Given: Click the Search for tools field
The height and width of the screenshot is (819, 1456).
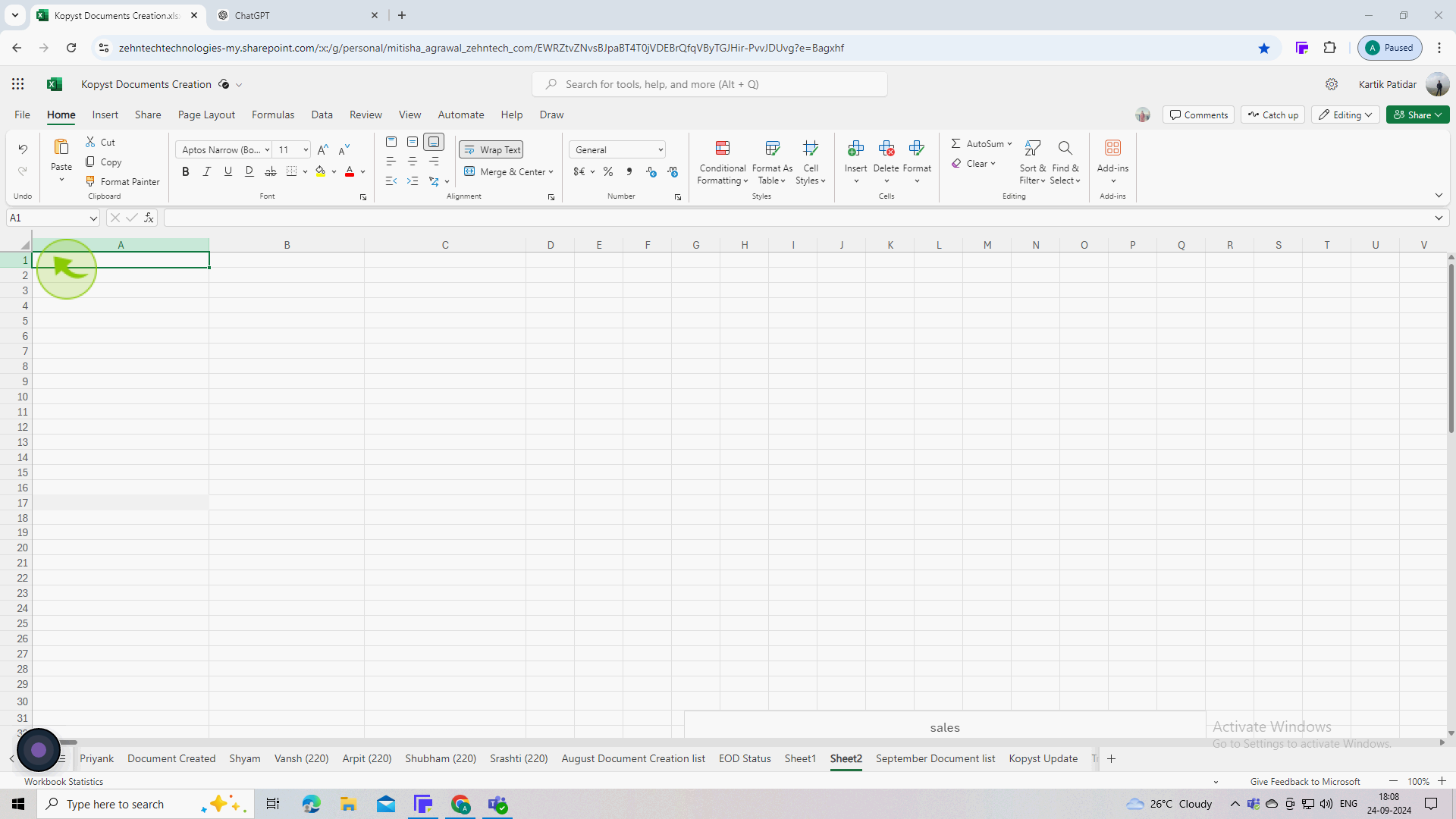Looking at the screenshot, I should (x=710, y=84).
